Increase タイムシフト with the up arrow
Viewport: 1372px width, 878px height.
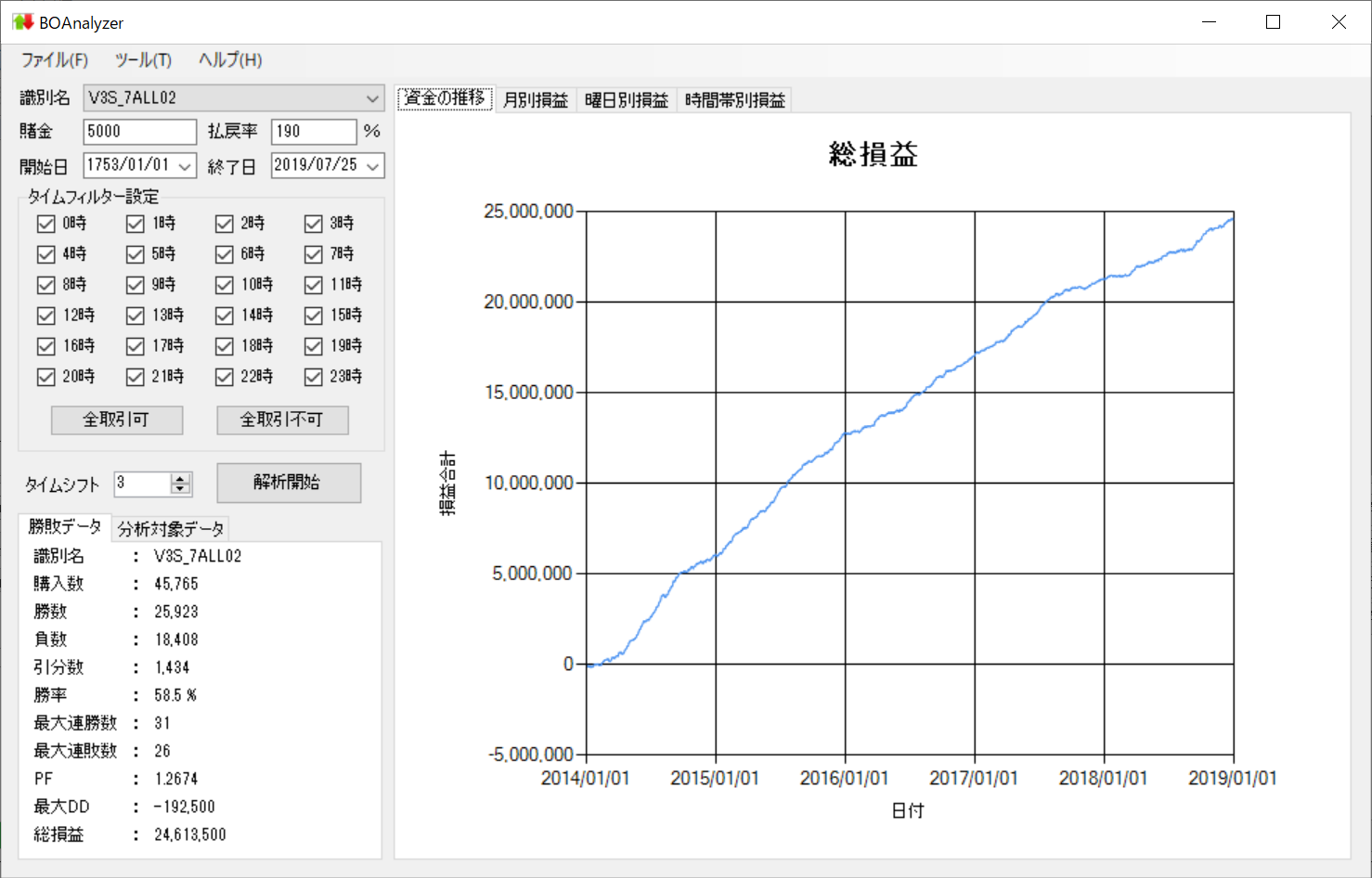coord(181,478)
